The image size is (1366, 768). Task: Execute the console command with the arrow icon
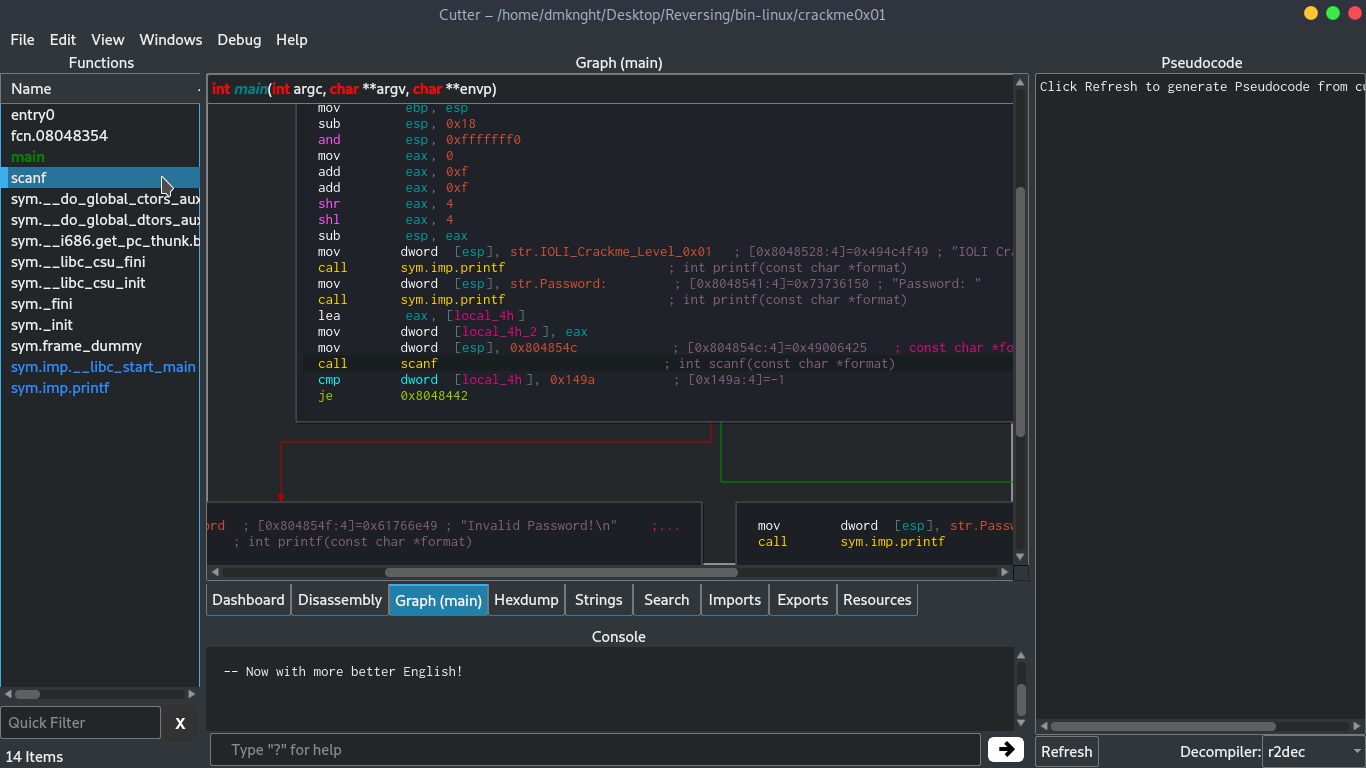1006,749
